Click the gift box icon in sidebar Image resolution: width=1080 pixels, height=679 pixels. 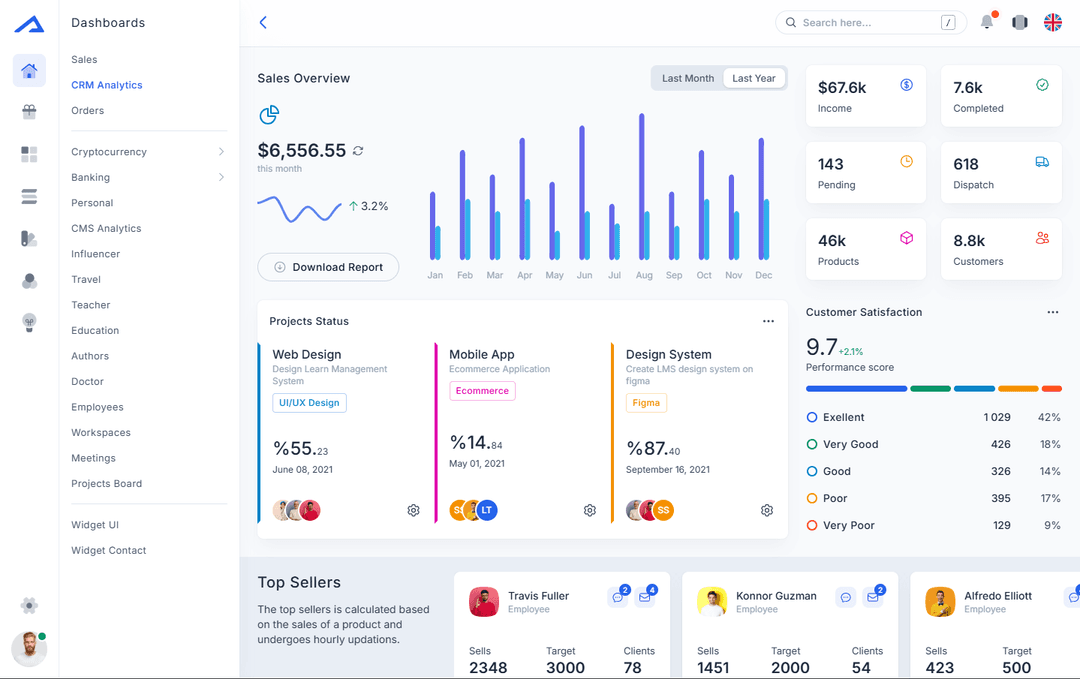(29, 112)
